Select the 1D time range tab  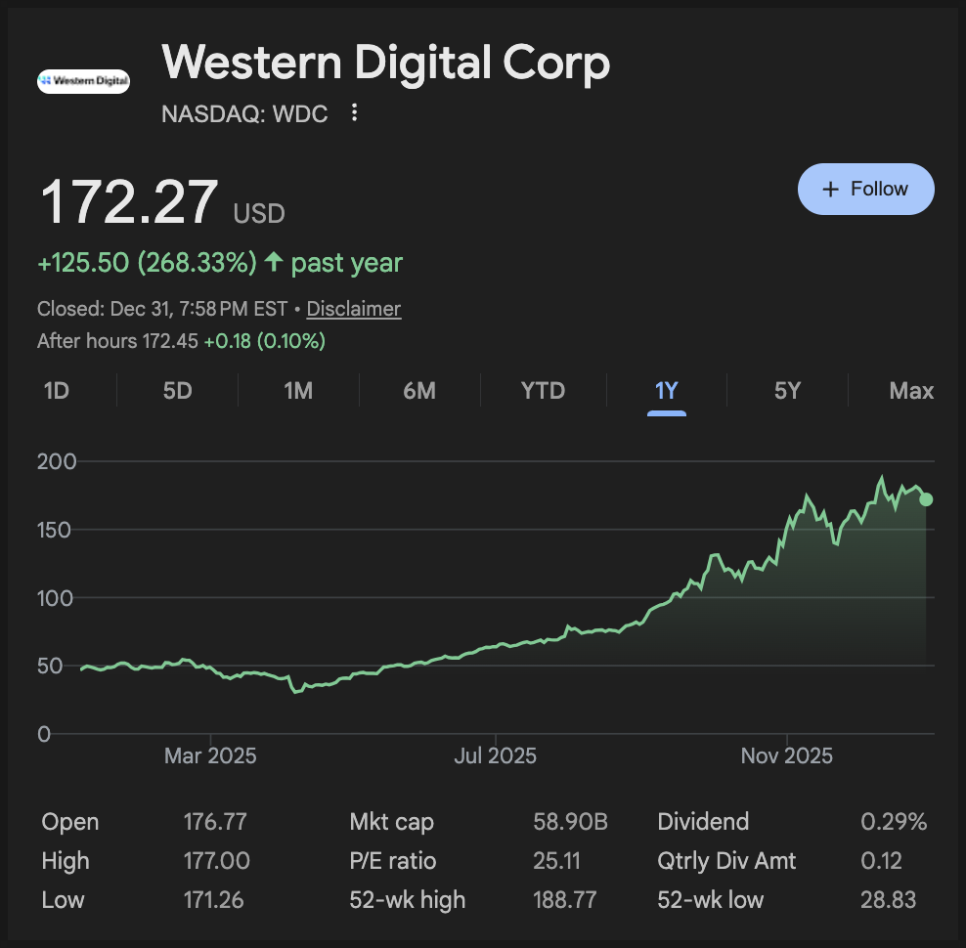[56, 390]
